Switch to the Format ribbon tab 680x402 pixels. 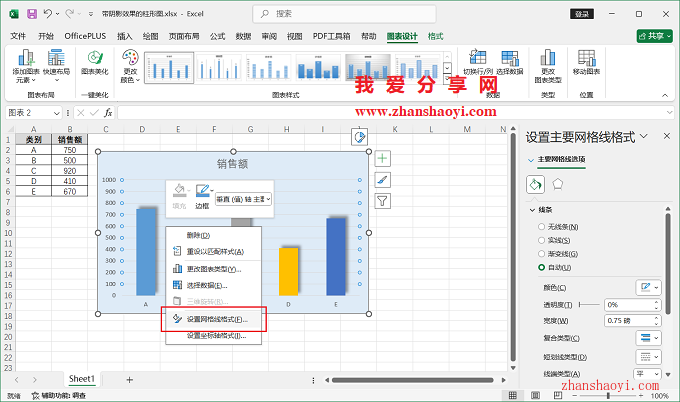(435, 36)
